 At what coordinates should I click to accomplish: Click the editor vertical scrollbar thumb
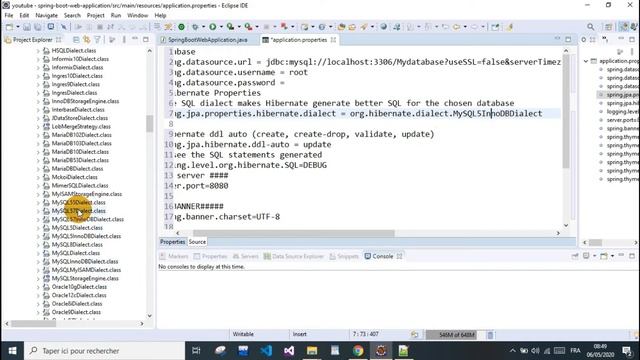point(566,112)
